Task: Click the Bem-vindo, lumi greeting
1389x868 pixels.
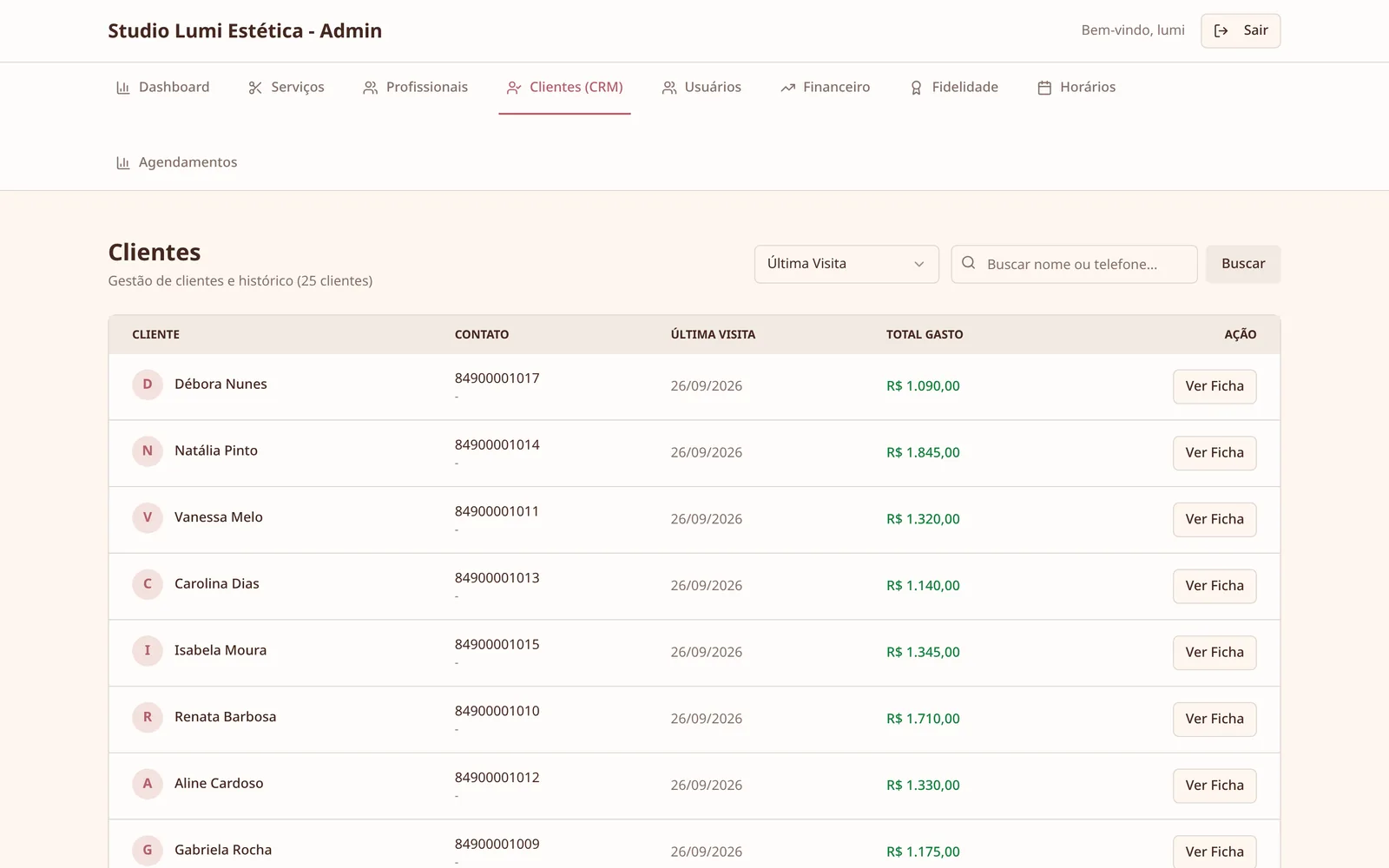Action: [1133, 30]
